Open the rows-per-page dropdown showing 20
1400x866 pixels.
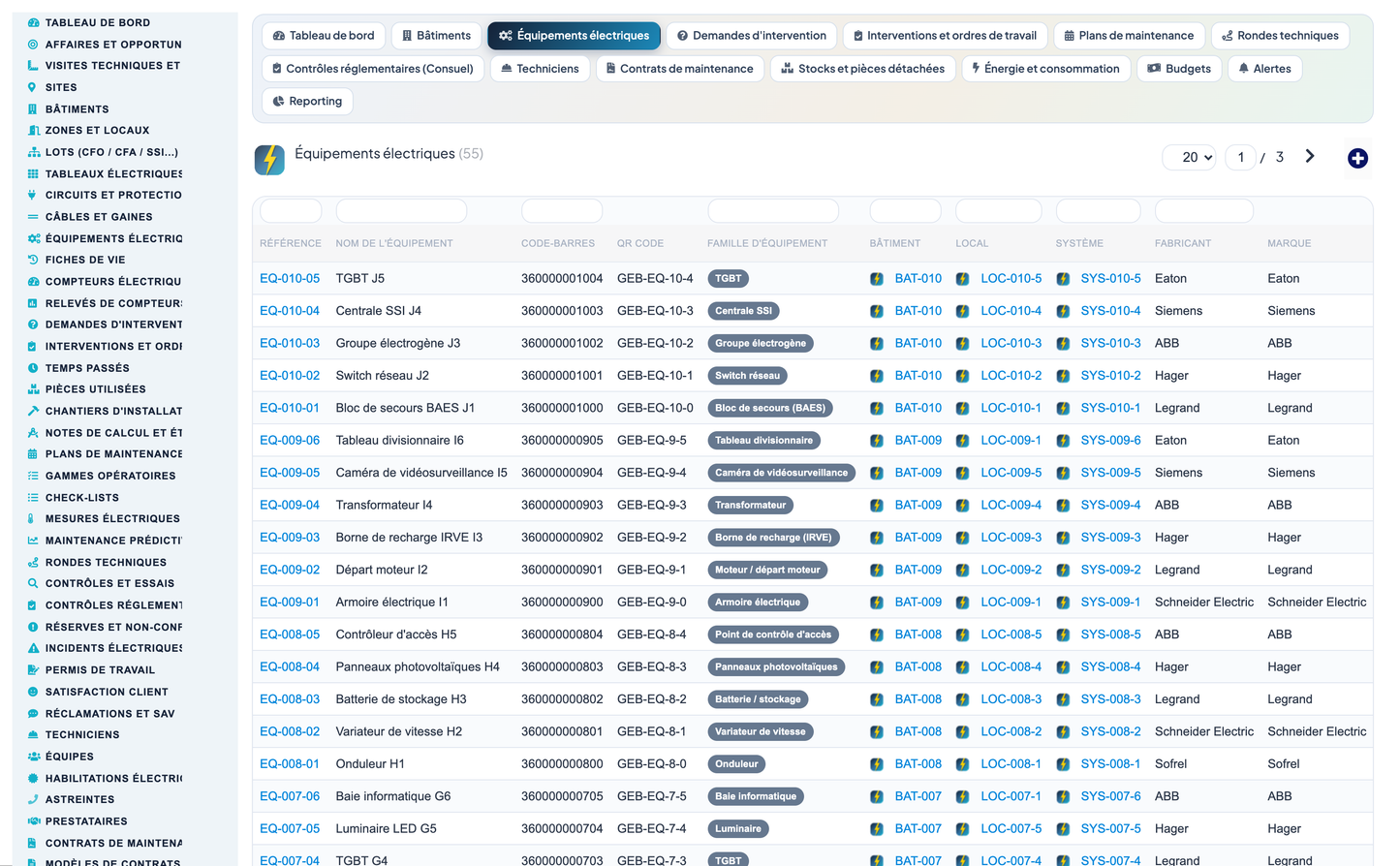click(1190, 157)
